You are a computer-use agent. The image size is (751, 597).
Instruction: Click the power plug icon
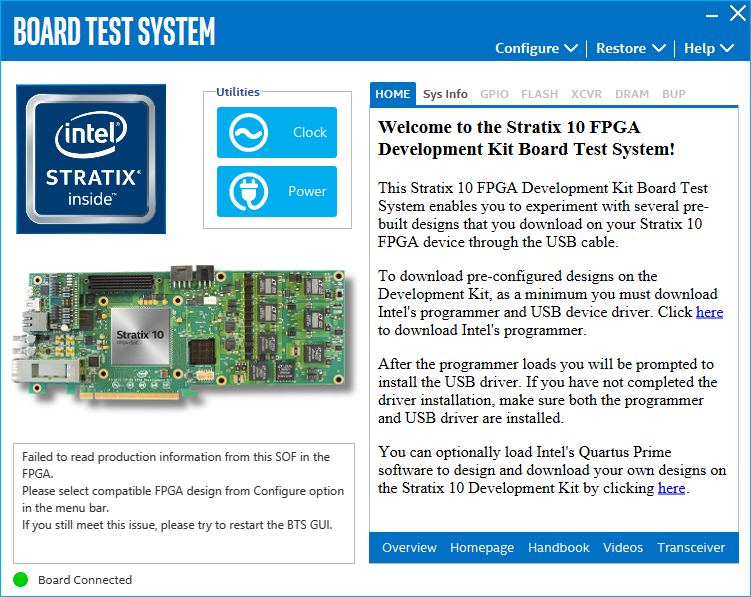tap(248, 191)
